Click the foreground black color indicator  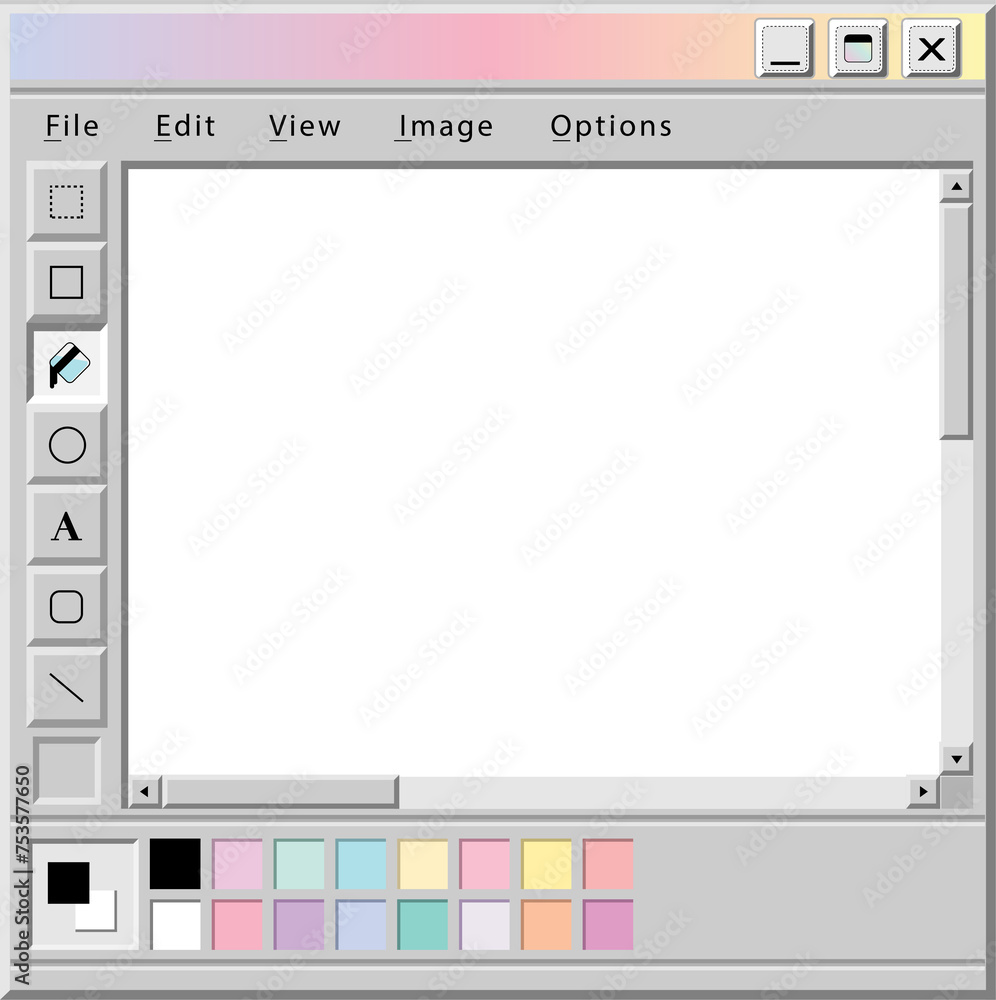click(68, 883)
